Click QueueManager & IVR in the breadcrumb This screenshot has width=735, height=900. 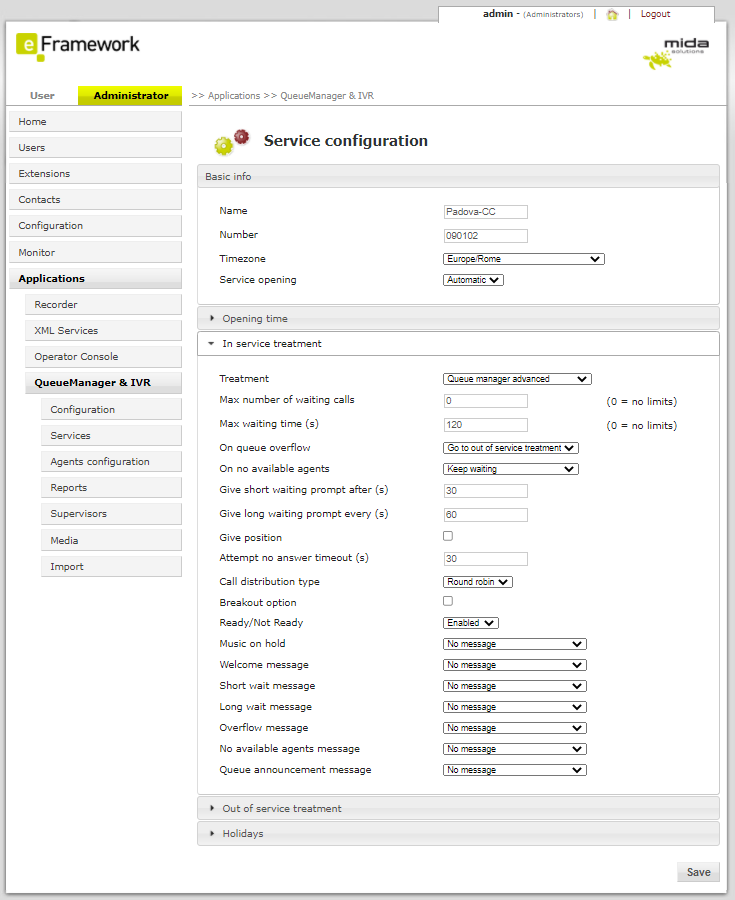pos(327,96)
